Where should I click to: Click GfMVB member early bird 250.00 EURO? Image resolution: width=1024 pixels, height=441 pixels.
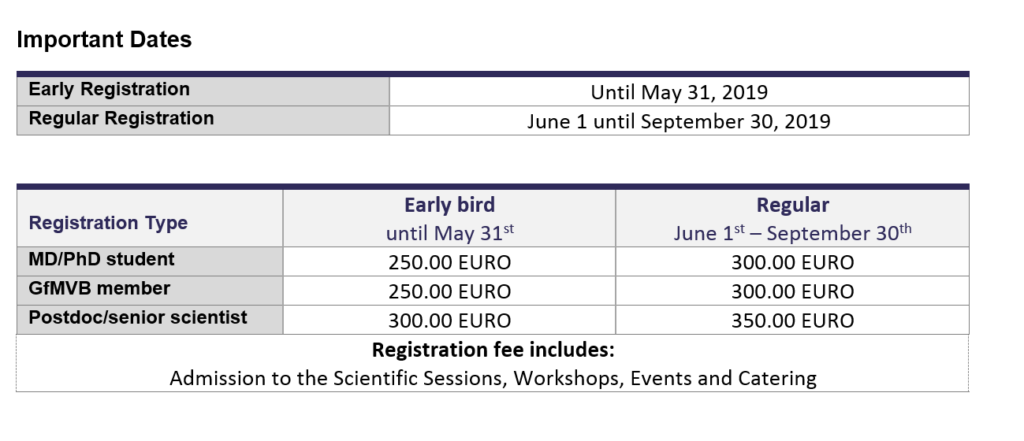pyautogui.click(x=449, y=291)
